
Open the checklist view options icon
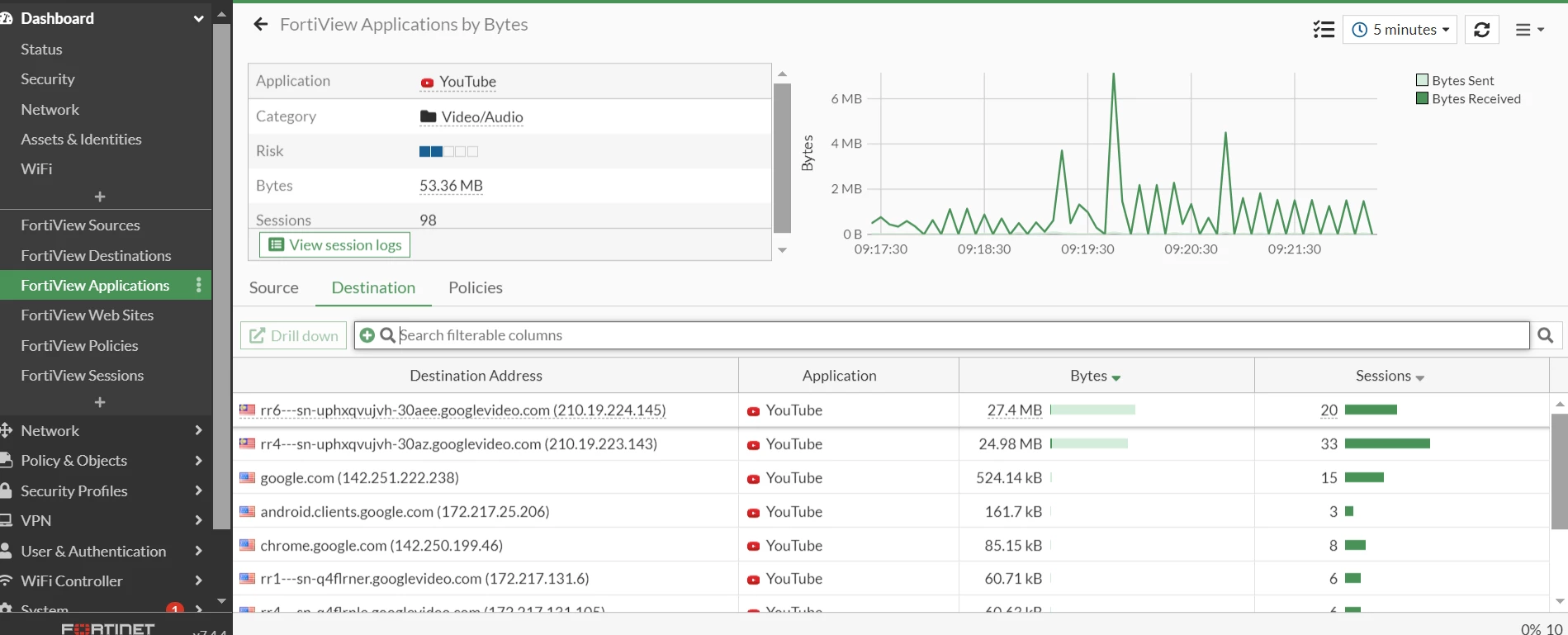click(x=1324, y=30)
